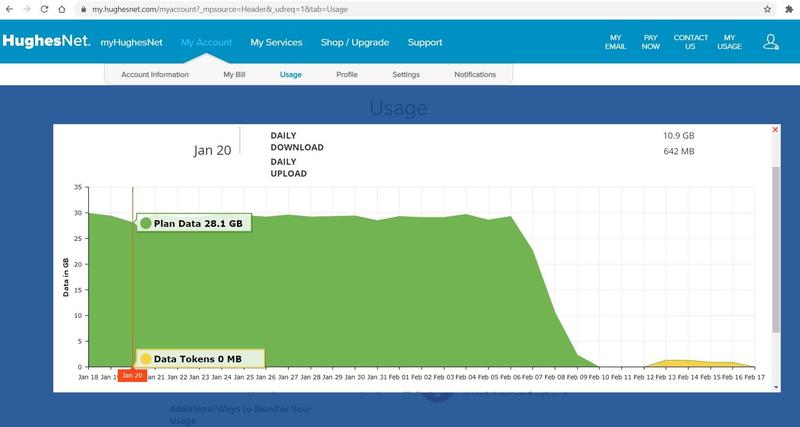This screenshot has width=800, height=427.
Task: Open Support menu
Action: coord(425,42)
